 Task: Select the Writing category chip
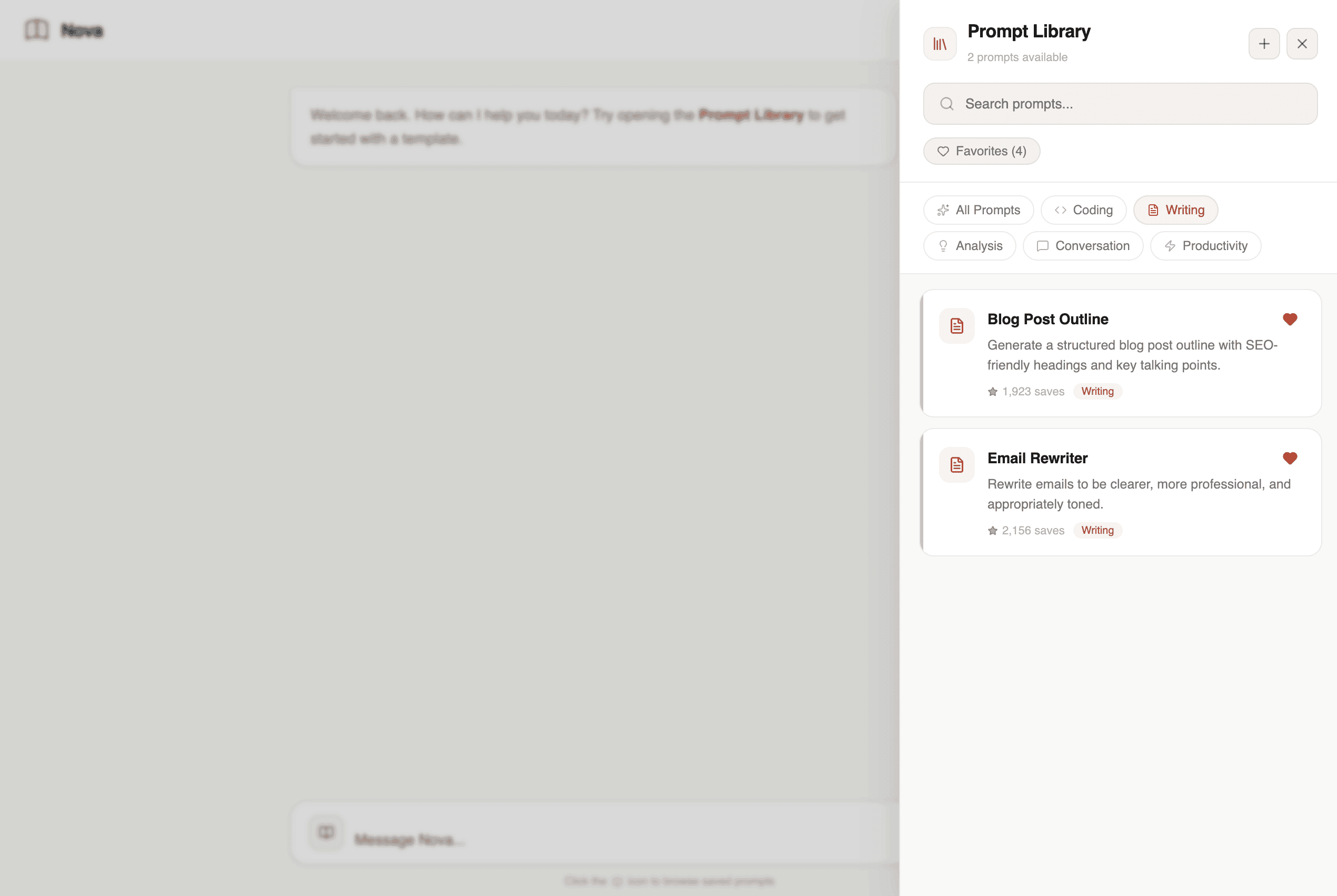pos(1175,210)
